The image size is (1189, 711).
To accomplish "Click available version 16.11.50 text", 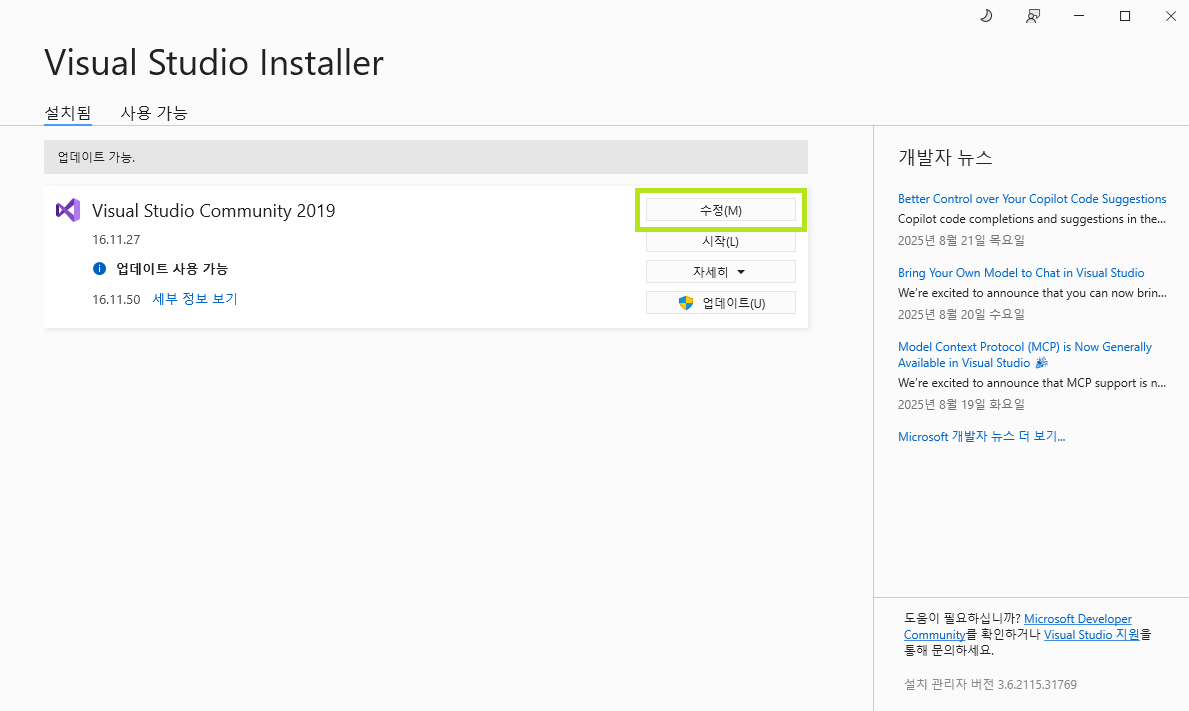I will [x=116, y=299].
